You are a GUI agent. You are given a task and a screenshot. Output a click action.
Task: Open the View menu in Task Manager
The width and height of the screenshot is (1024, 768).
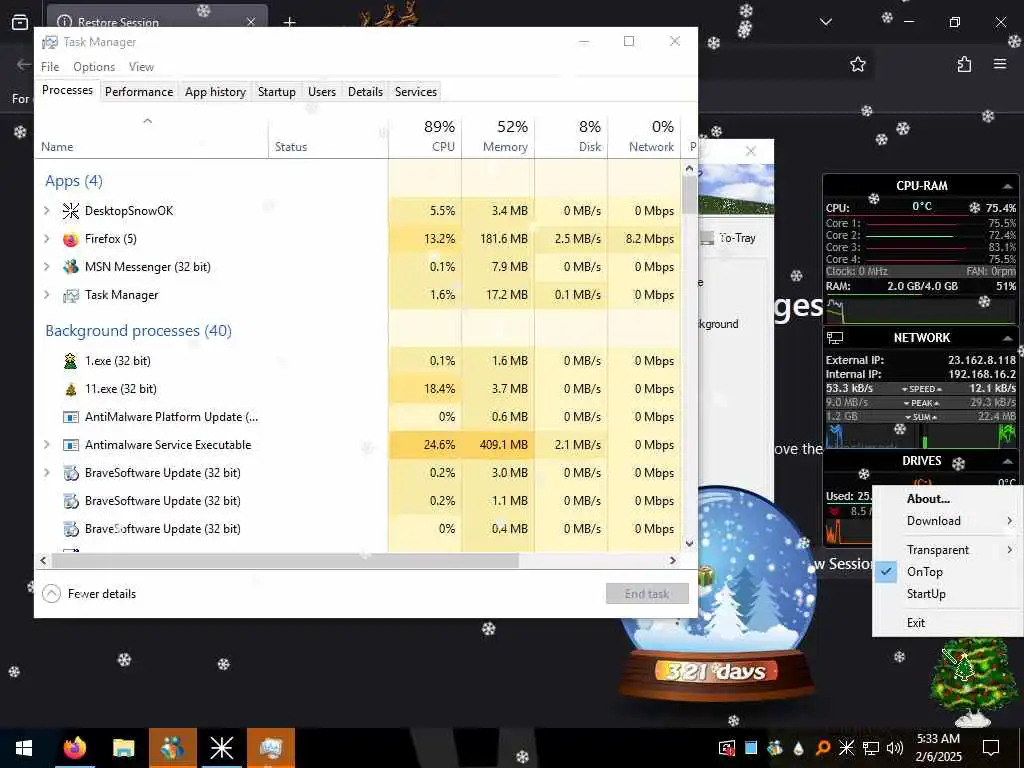point(141,67)
